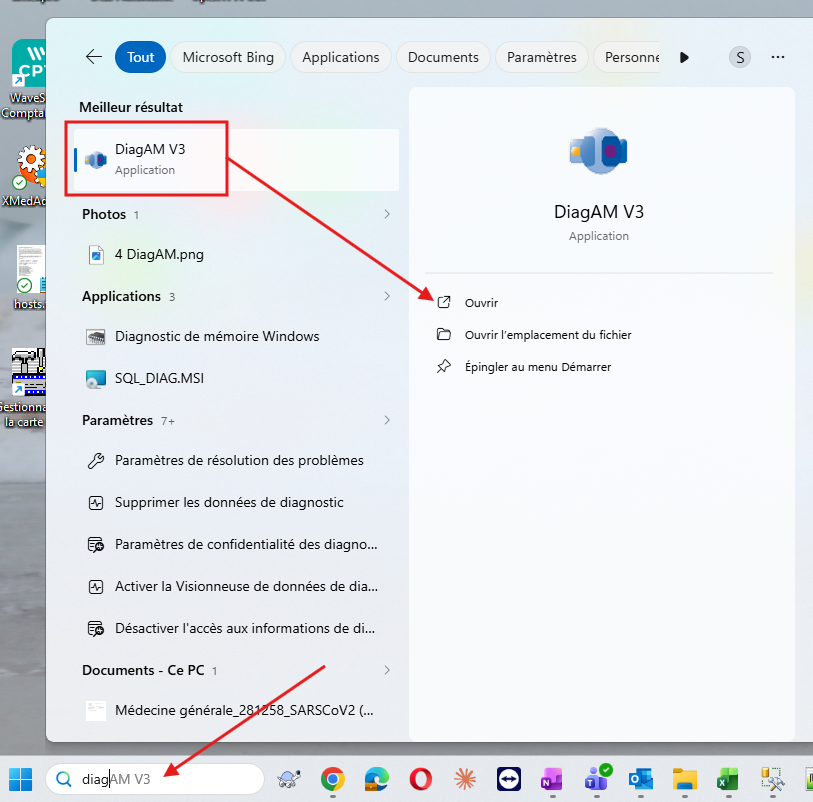This screenshot has height=802, width=813.
Task: Select the WaveSoft Compta desktop shortcut
Action: pos(24,79)
